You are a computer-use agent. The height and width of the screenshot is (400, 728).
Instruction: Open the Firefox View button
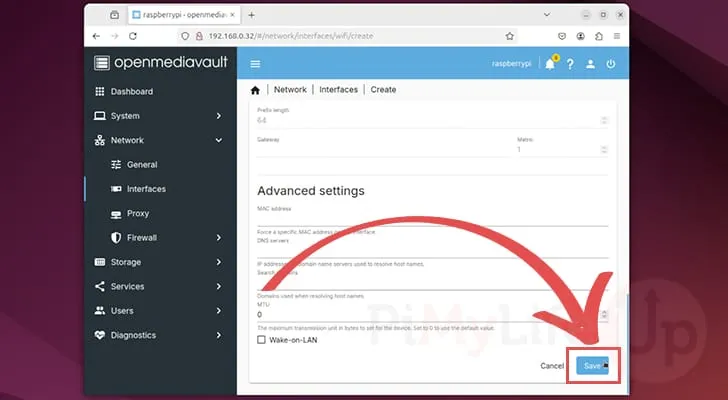click(x=114, y=15)
